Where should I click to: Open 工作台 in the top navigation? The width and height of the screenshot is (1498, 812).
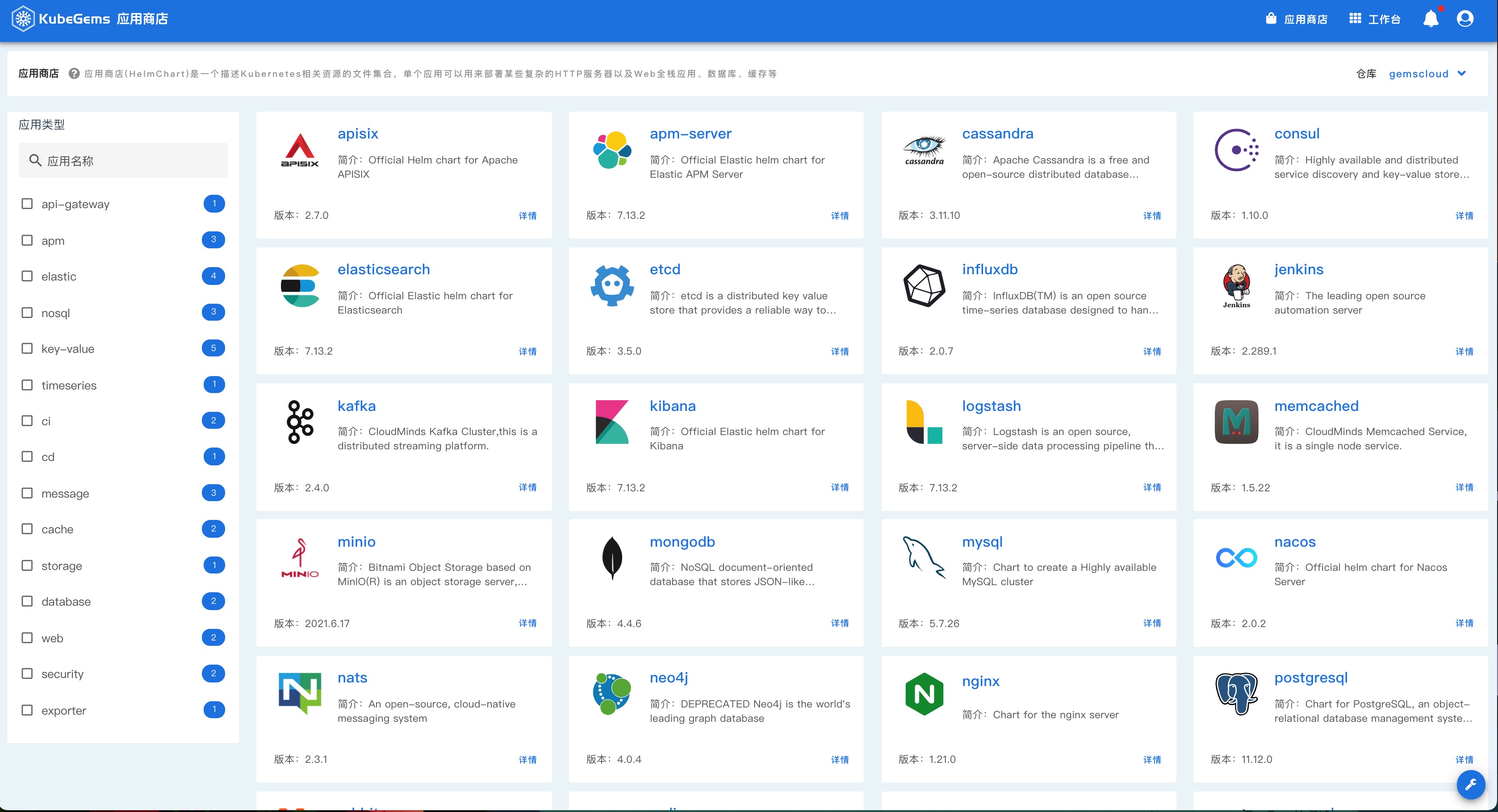[x=1375, y=19]
